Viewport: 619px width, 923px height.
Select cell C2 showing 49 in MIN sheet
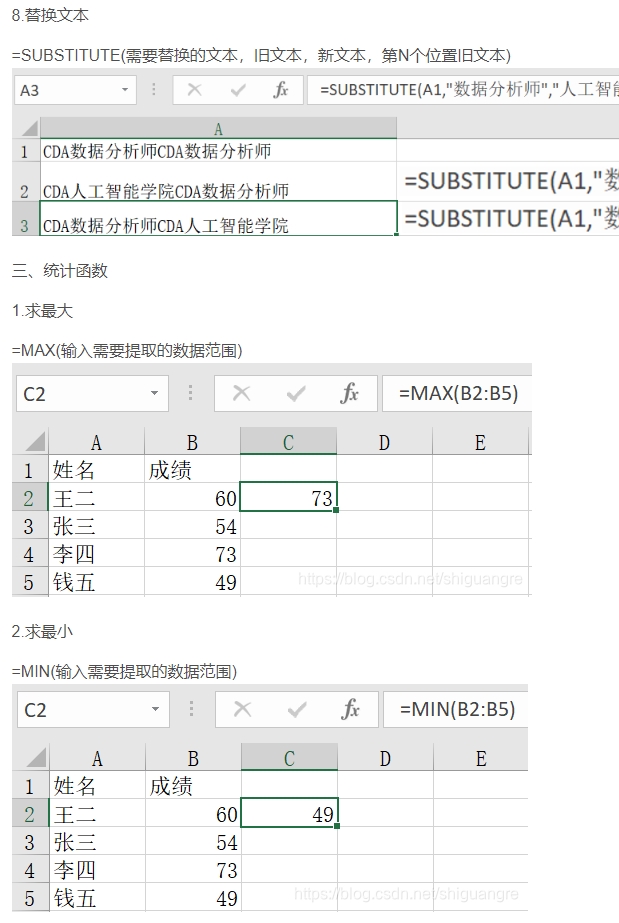tap(289, 814)
